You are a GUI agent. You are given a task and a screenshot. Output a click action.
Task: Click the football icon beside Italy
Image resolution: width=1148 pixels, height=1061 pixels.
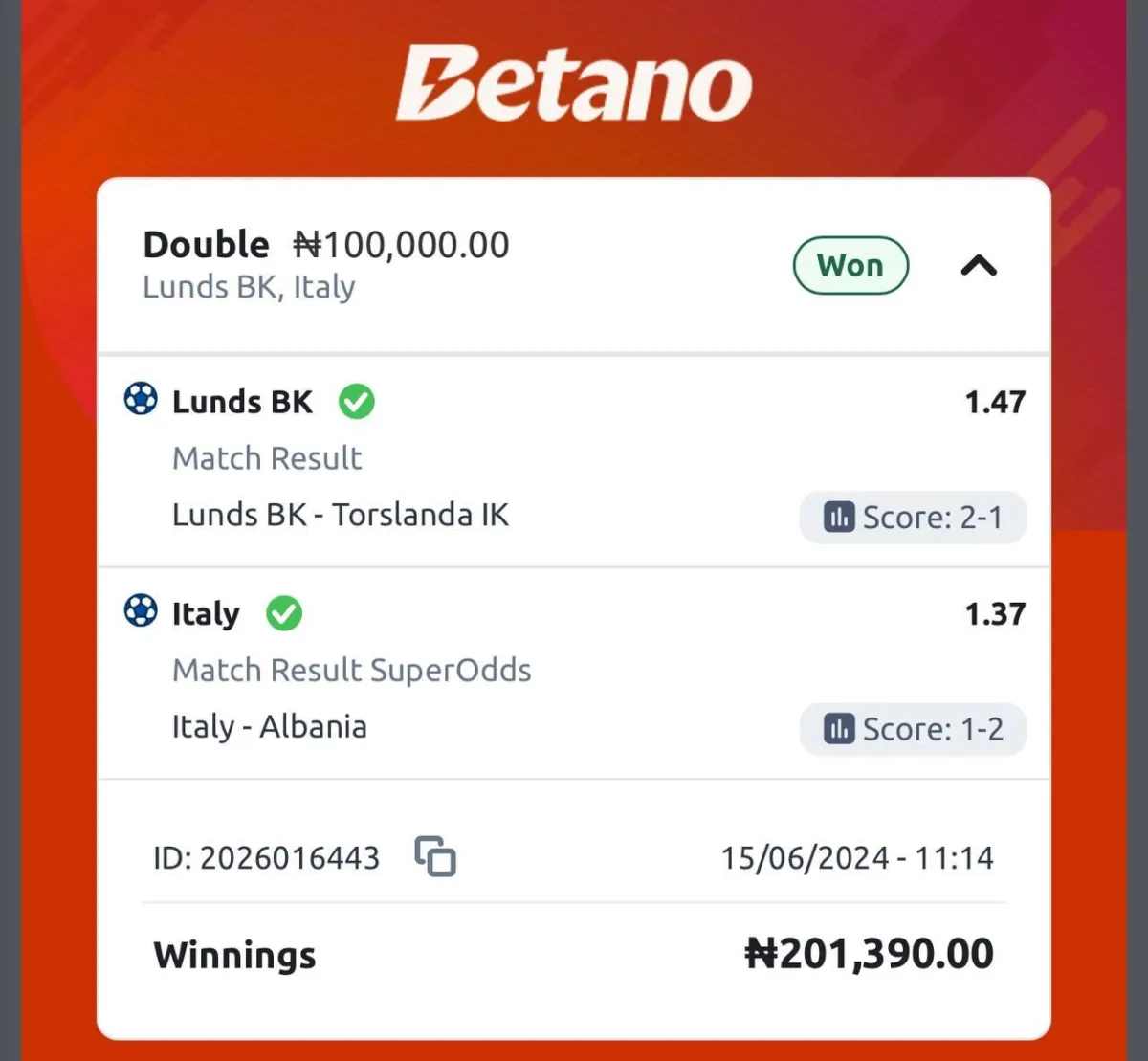141,609
